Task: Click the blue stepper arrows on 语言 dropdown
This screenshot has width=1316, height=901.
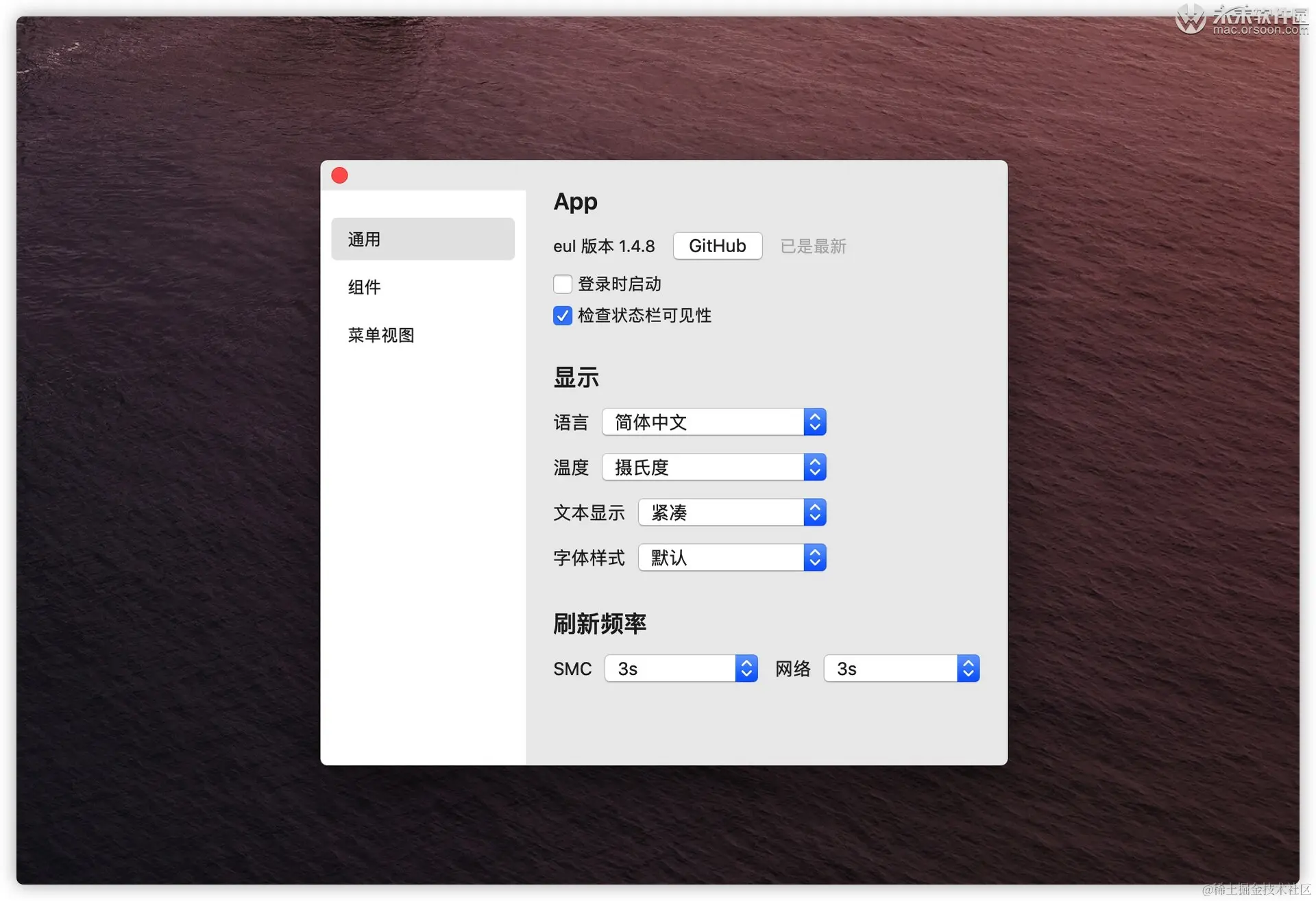Action: pos(814,422)
